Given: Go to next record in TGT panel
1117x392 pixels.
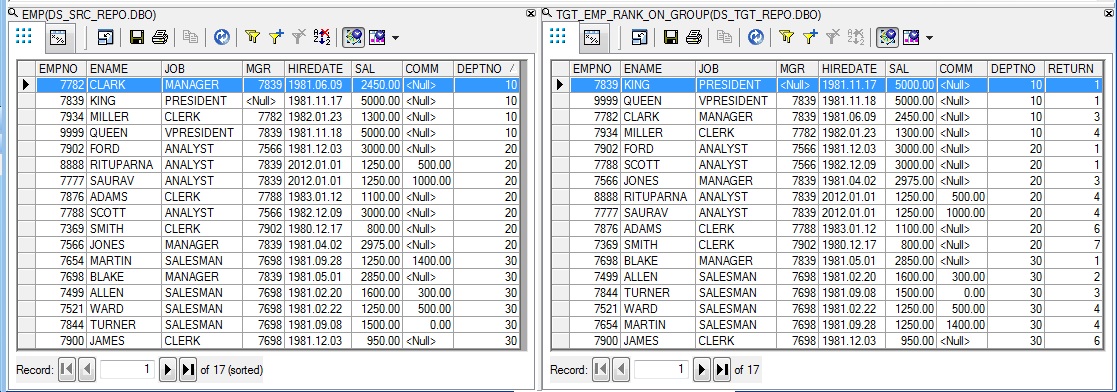Looking at the screenshot, I should [x=702, y=370].
